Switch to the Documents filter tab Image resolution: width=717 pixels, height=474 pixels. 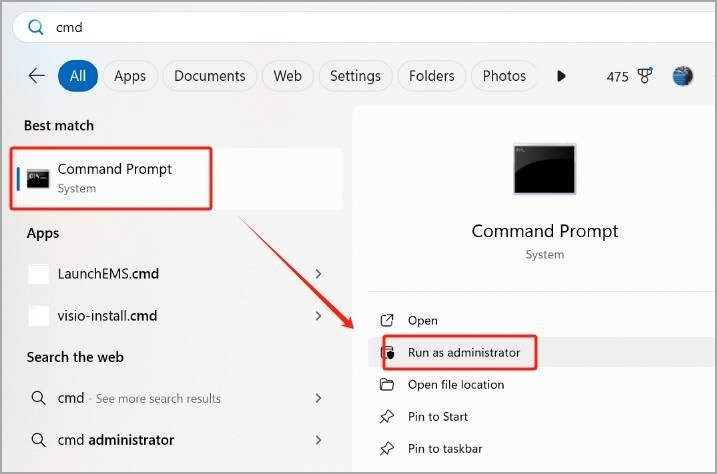pos(209,76)
